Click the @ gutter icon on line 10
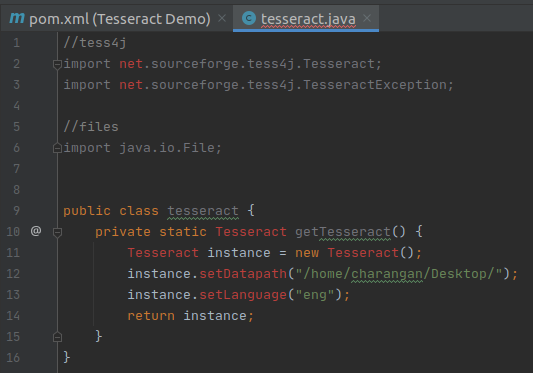The height and width of the screenshot is (373, 533). click(36, 231)
